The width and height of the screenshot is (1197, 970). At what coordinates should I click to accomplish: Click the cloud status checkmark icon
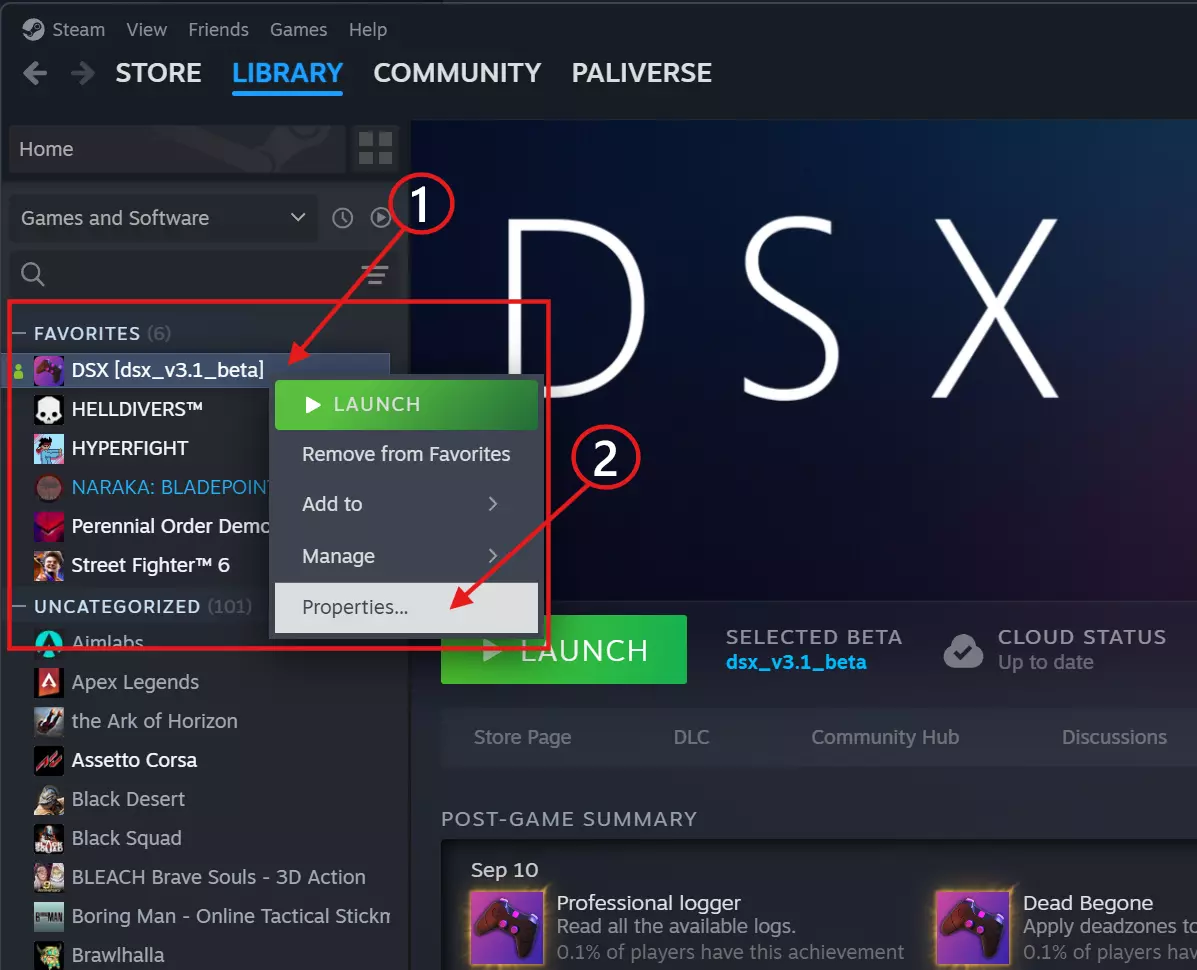click(x=963, y=651)
